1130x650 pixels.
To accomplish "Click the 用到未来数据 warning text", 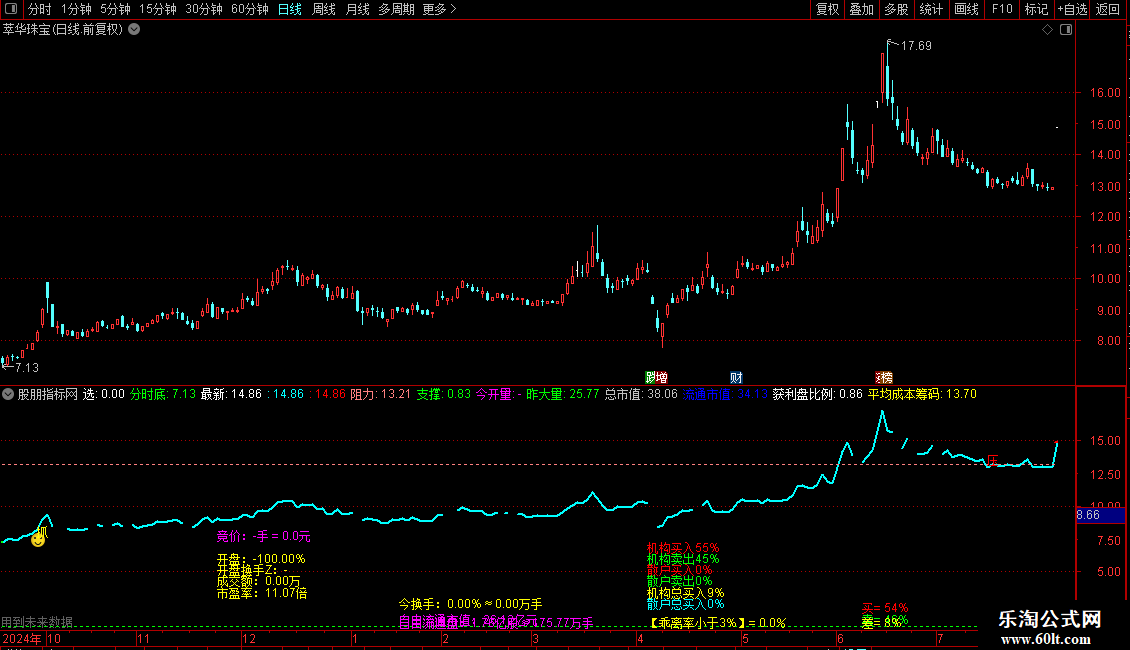I will coord(37,622).
